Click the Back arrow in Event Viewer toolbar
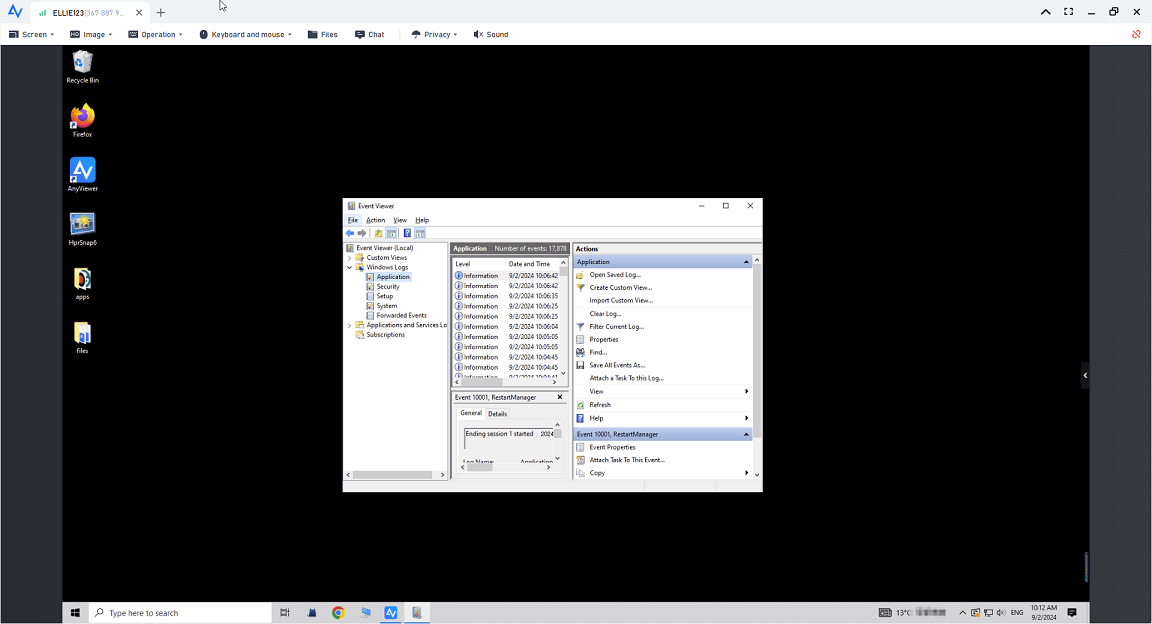Image resolution: width=1152 pixels, height=624 pixels. click(x=350, y=233)
